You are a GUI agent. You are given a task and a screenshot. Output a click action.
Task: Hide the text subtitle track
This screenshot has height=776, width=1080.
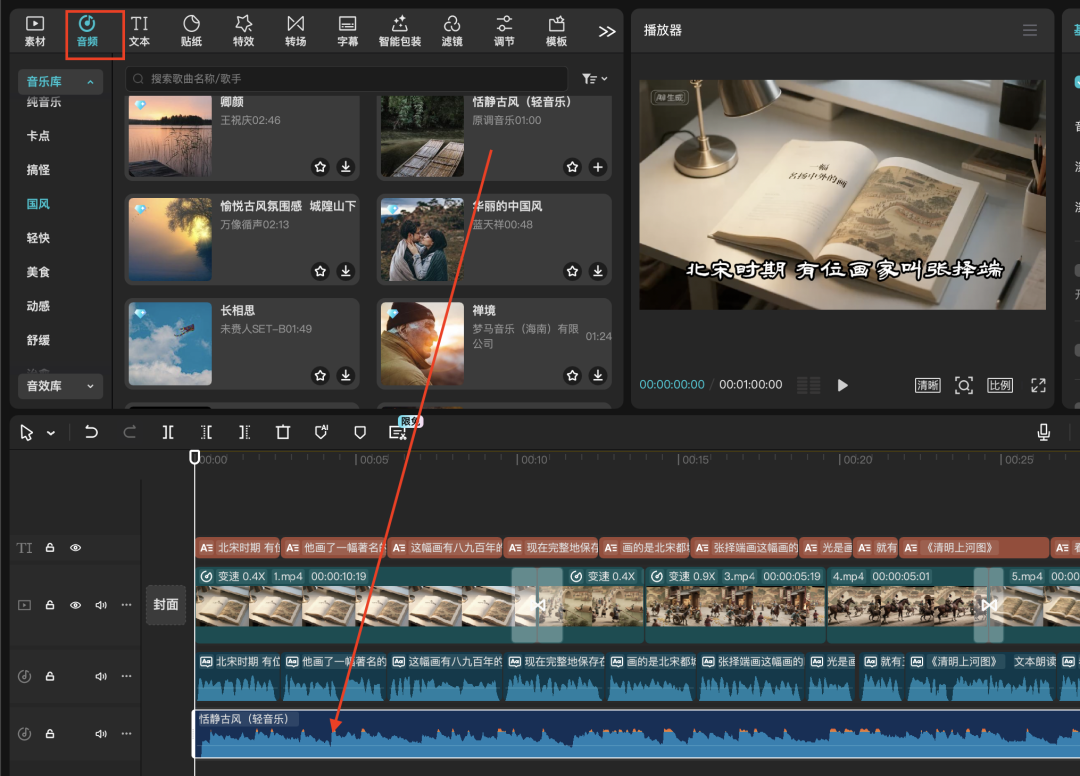[x=75, y=548]
